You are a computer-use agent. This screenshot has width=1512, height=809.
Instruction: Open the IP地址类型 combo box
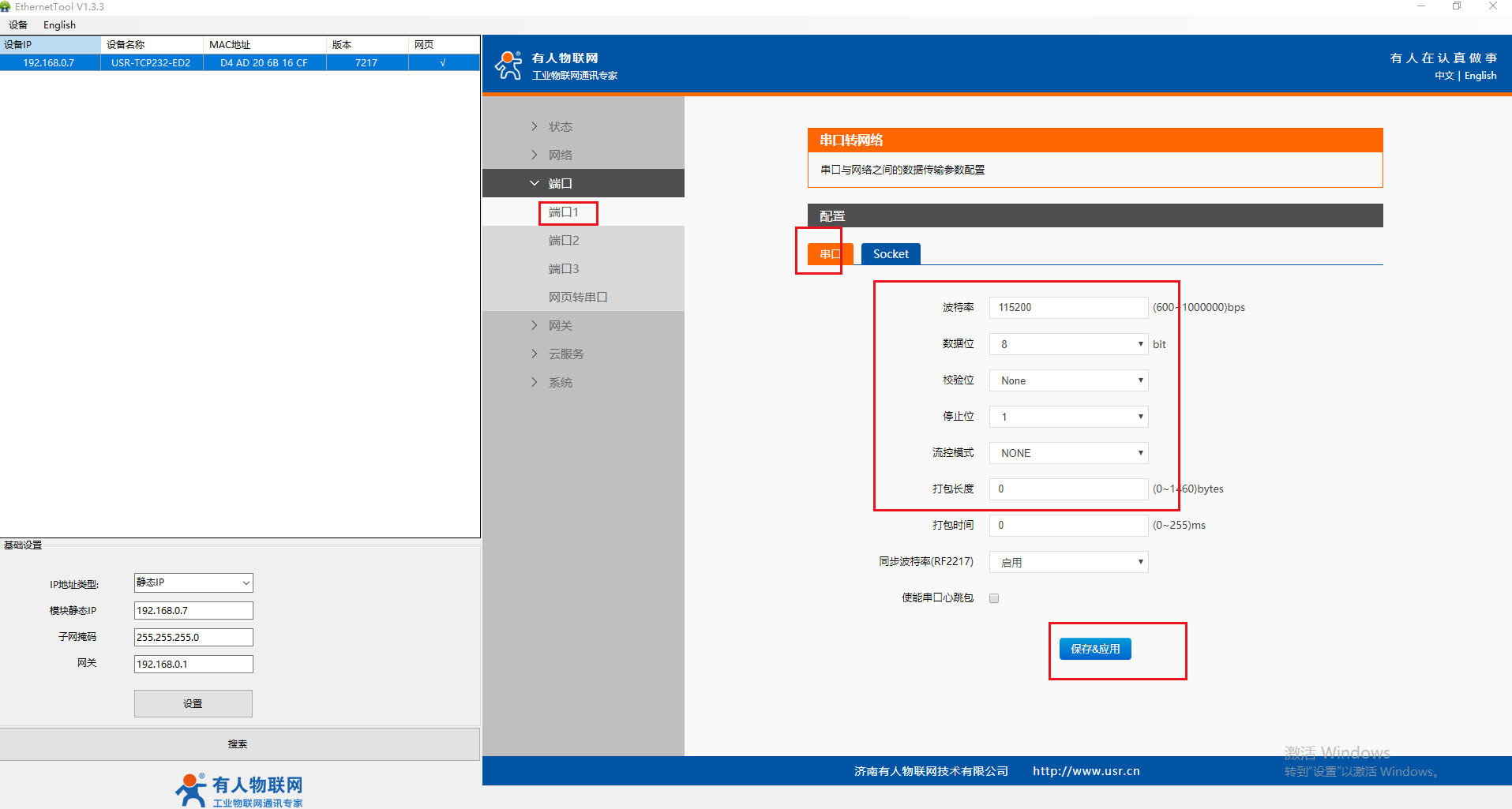coord(193,582)
